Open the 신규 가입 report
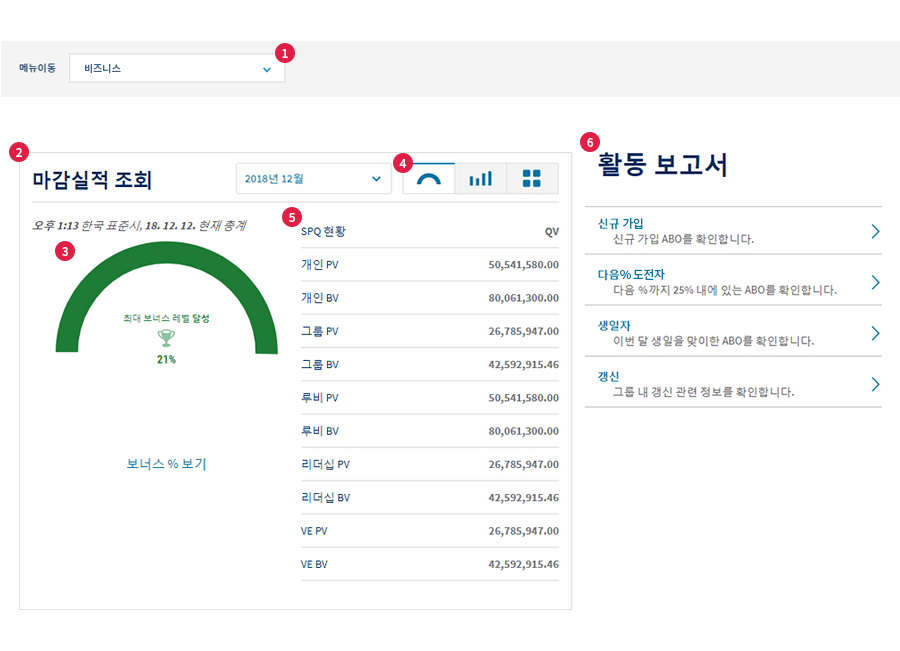 pos(733,231)
